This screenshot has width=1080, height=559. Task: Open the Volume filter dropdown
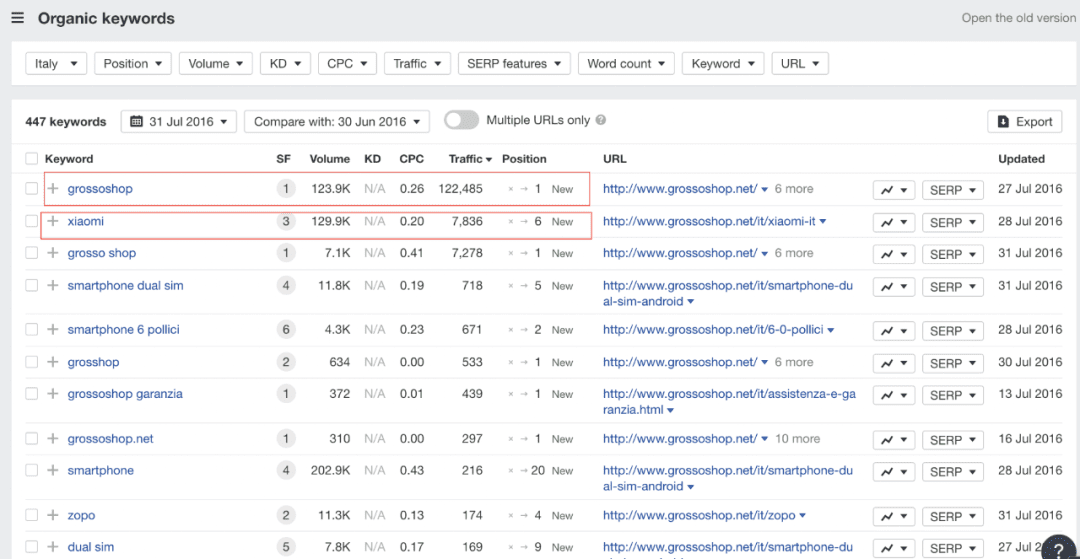[216, 63]
